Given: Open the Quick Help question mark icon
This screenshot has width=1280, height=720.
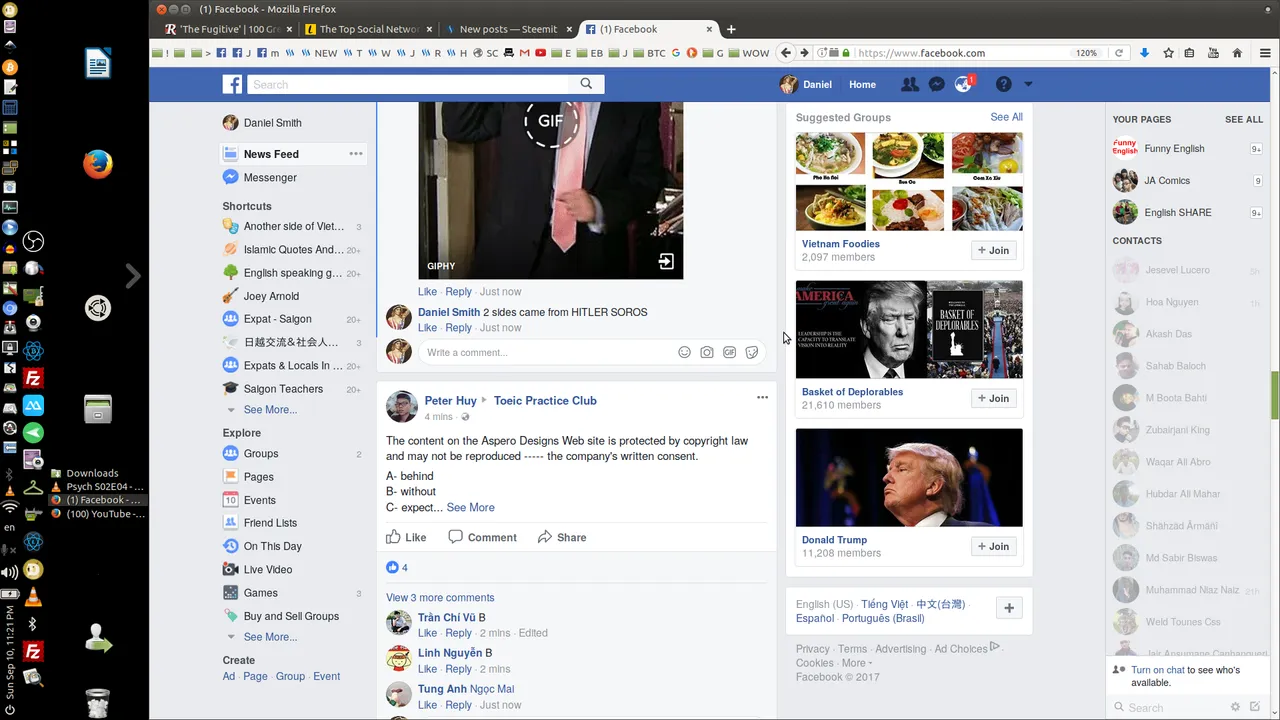Looking at the screenshot, I should [x=1003, y=85].
